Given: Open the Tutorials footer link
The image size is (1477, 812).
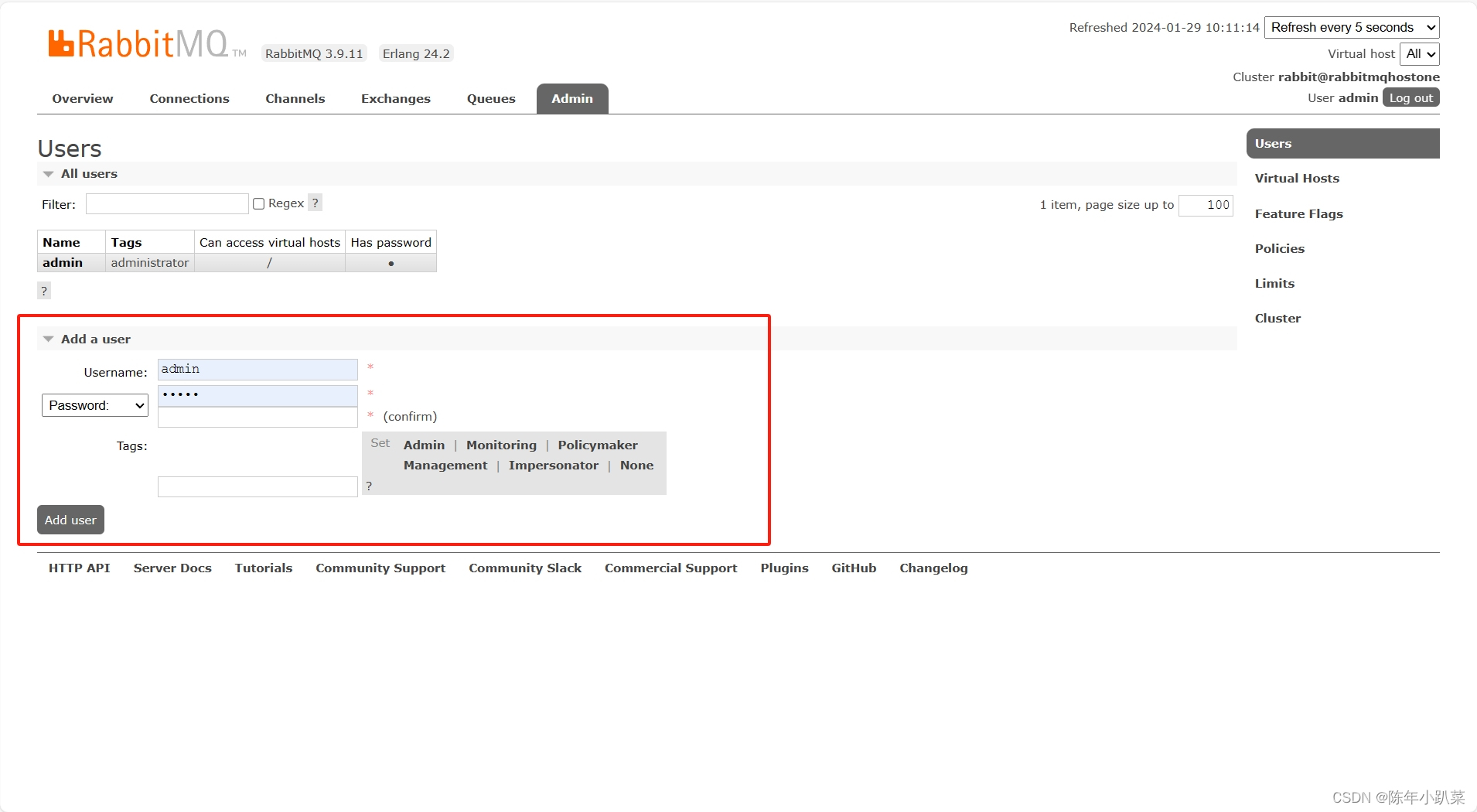Looking at the screenshot, I should coord(264,568).
